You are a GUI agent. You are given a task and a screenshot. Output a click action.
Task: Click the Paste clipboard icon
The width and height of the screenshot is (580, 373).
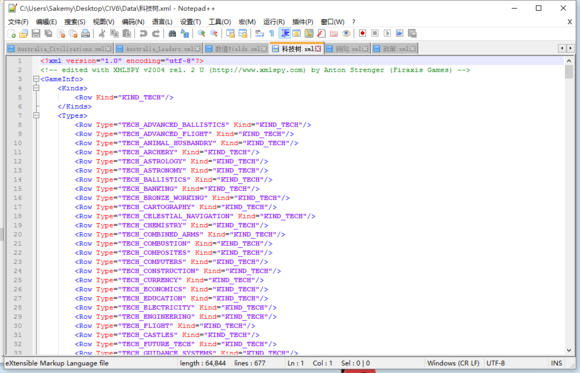coord(127,34)
